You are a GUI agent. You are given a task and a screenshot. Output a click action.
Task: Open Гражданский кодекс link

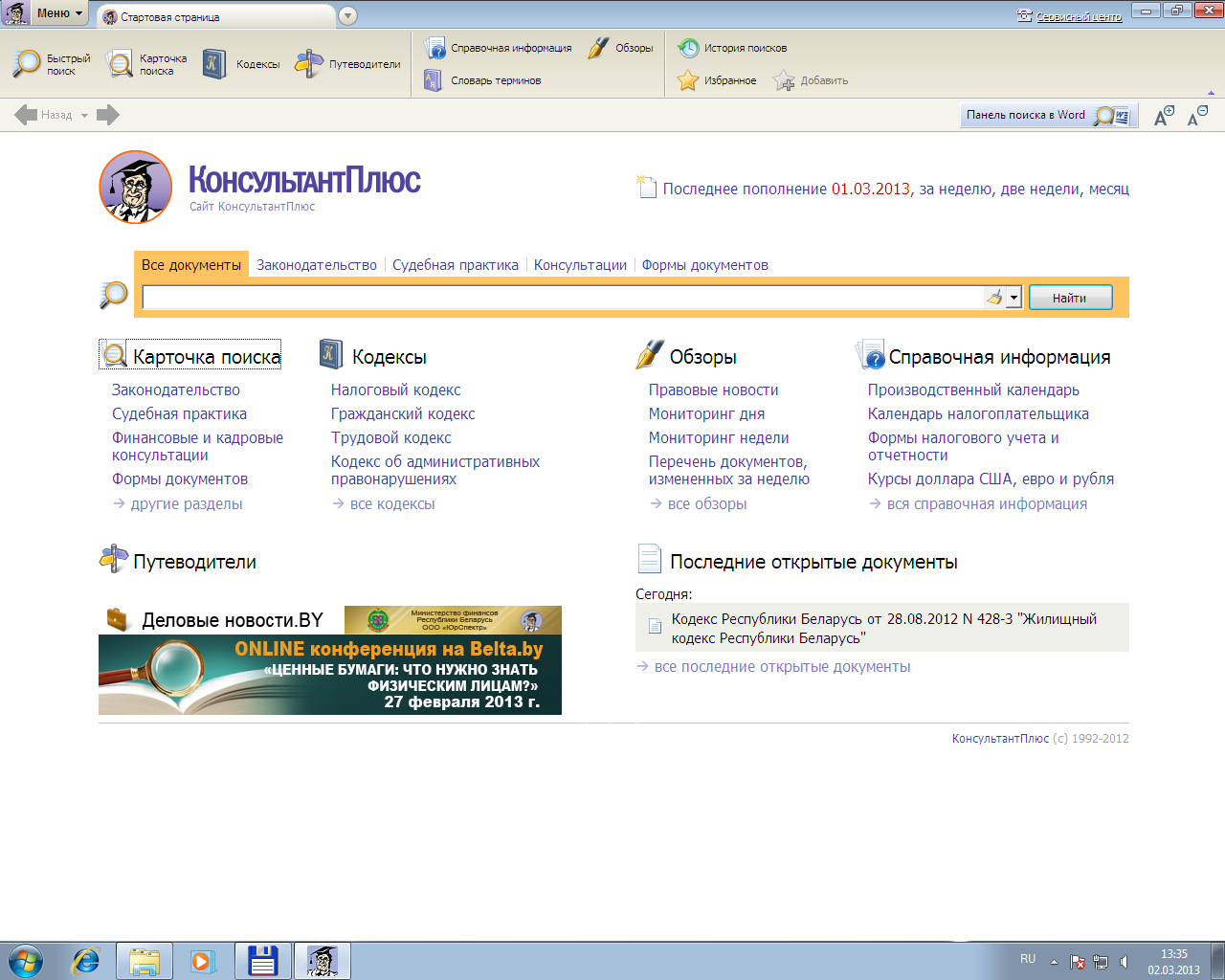point(403,414)
